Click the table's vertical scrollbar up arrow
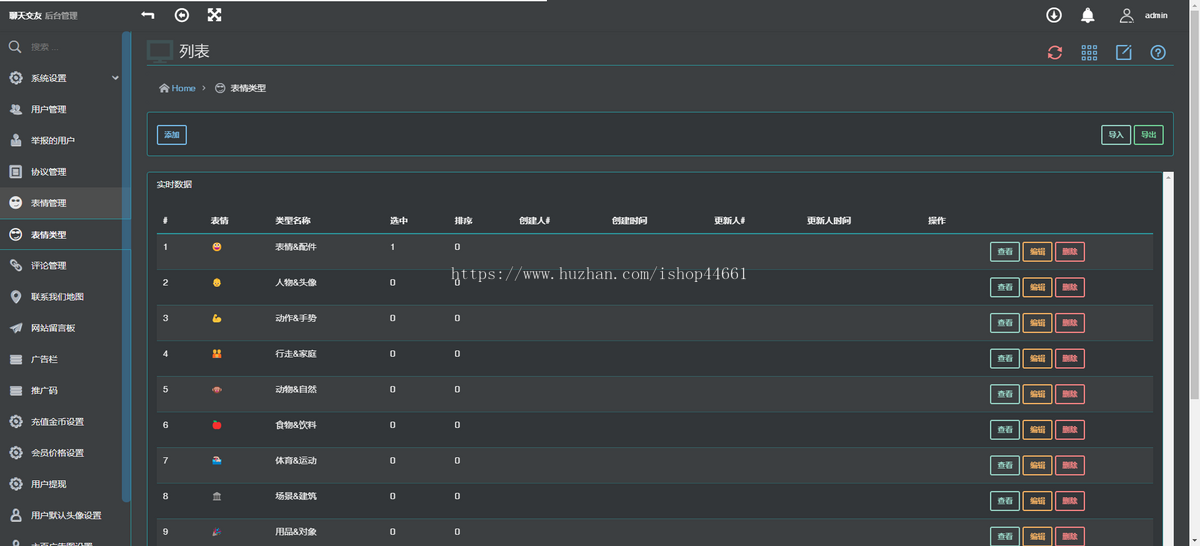The width and height of the screenshot is (1200, 546). pos(1168,178)
